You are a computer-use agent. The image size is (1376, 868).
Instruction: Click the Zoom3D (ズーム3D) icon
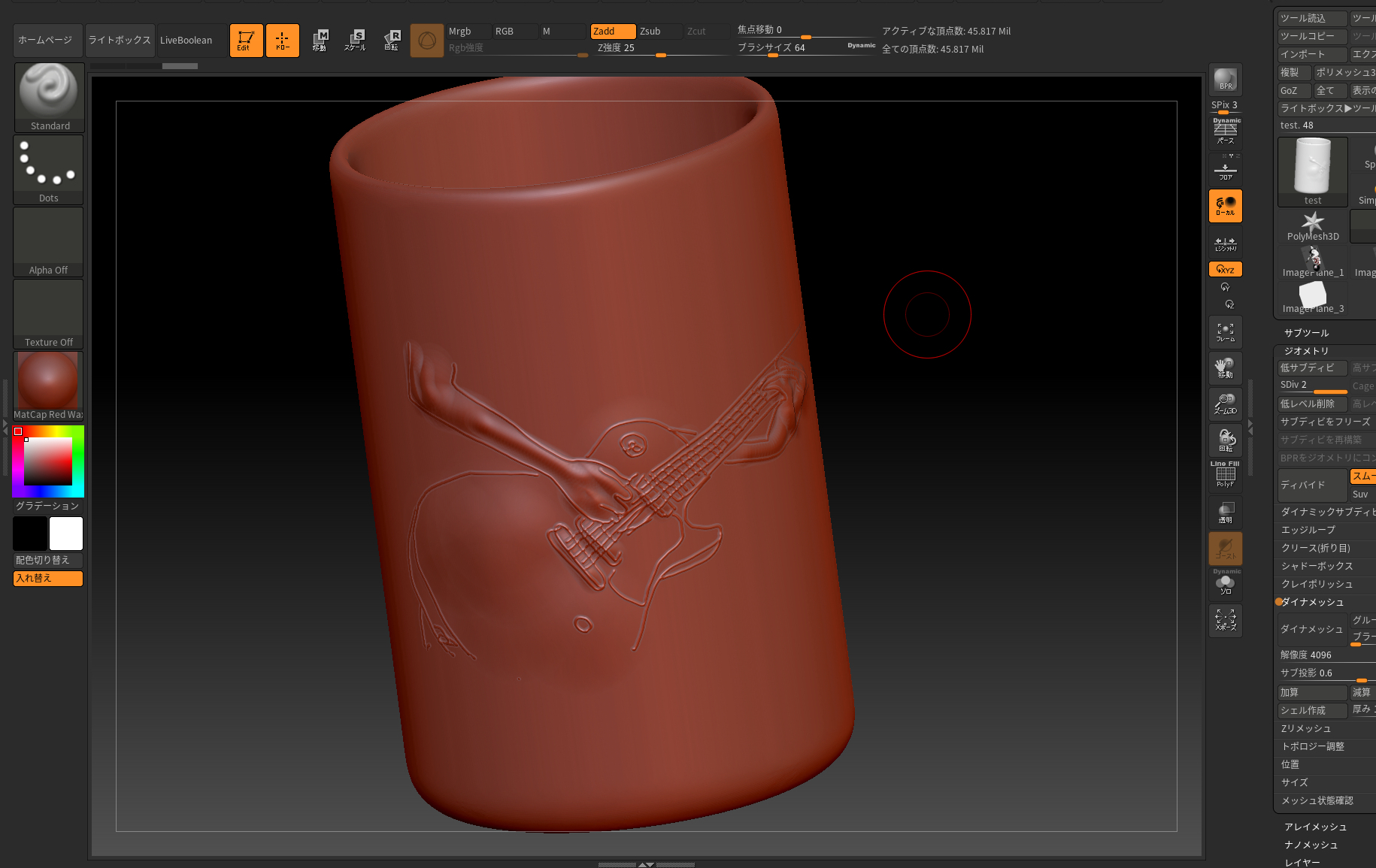click(1225, 404)
